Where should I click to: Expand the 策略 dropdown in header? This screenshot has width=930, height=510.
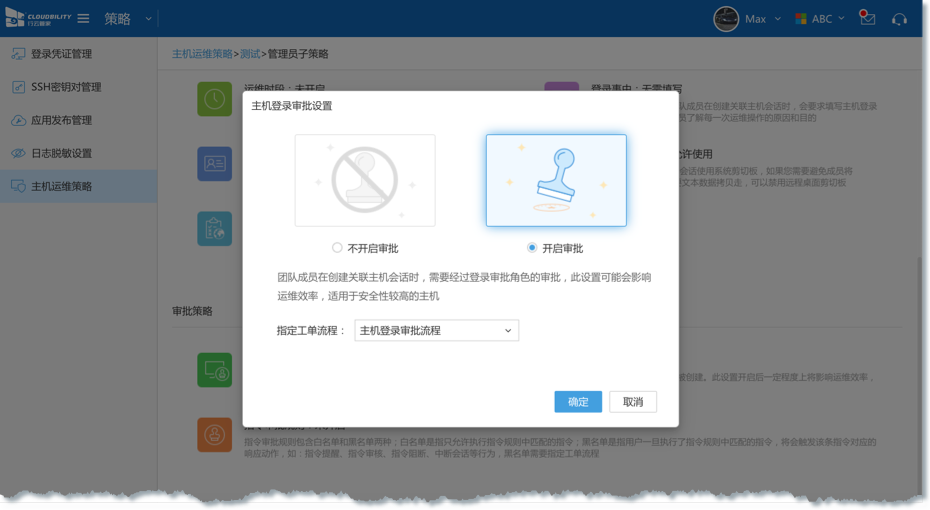pyautogui.click(x=149, y=19)
